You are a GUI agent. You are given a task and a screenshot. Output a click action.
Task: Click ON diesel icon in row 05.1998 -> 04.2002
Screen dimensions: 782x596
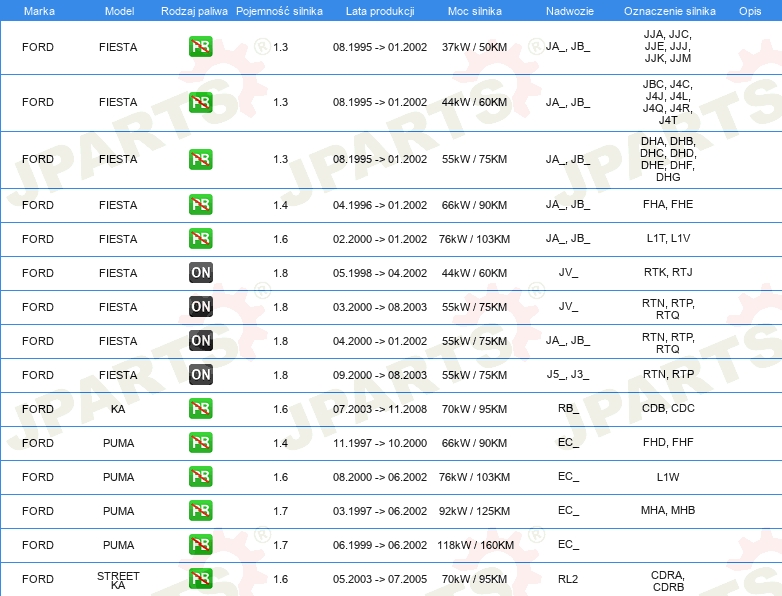point(200,273)
